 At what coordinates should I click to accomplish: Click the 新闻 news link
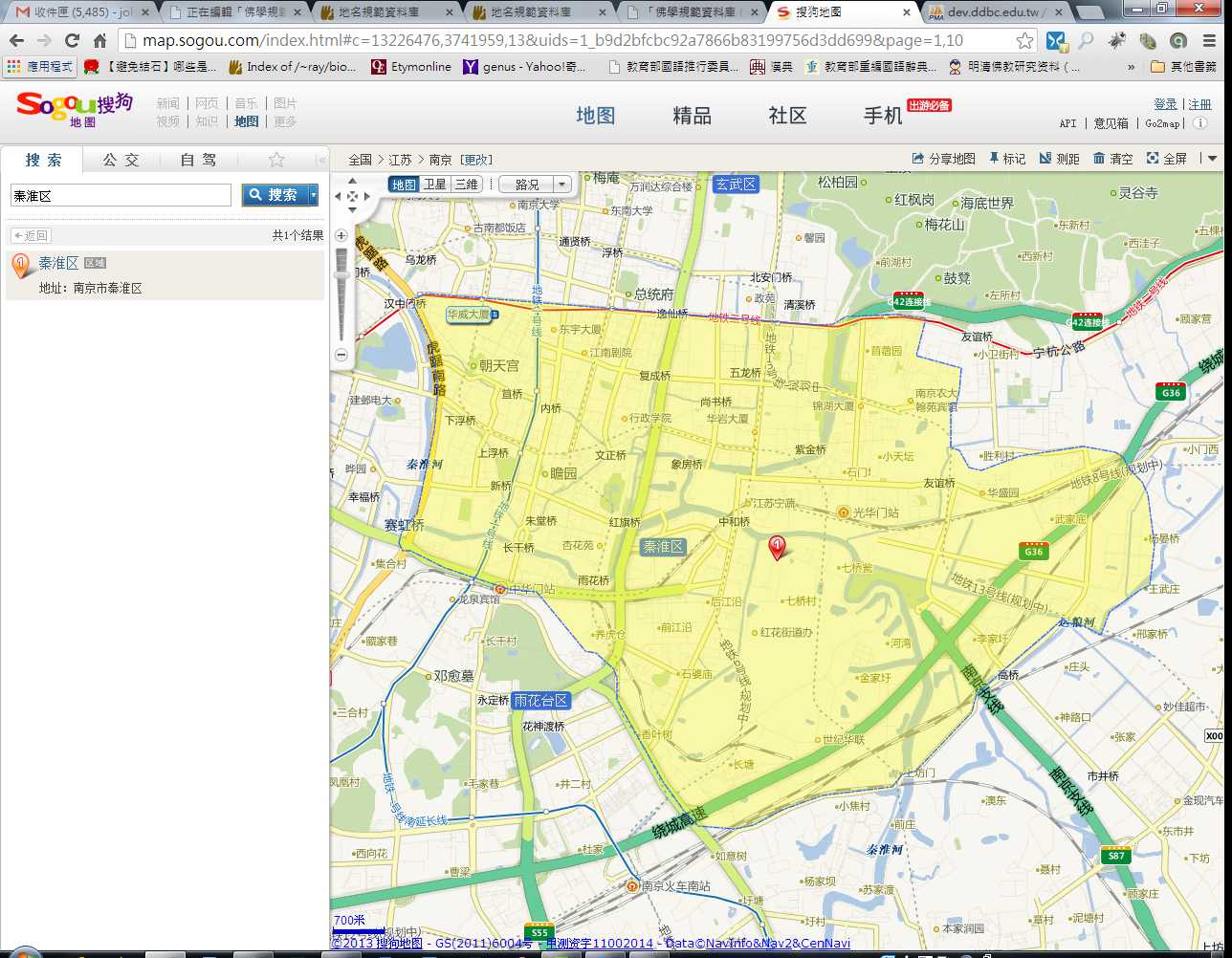click(168, 103)
